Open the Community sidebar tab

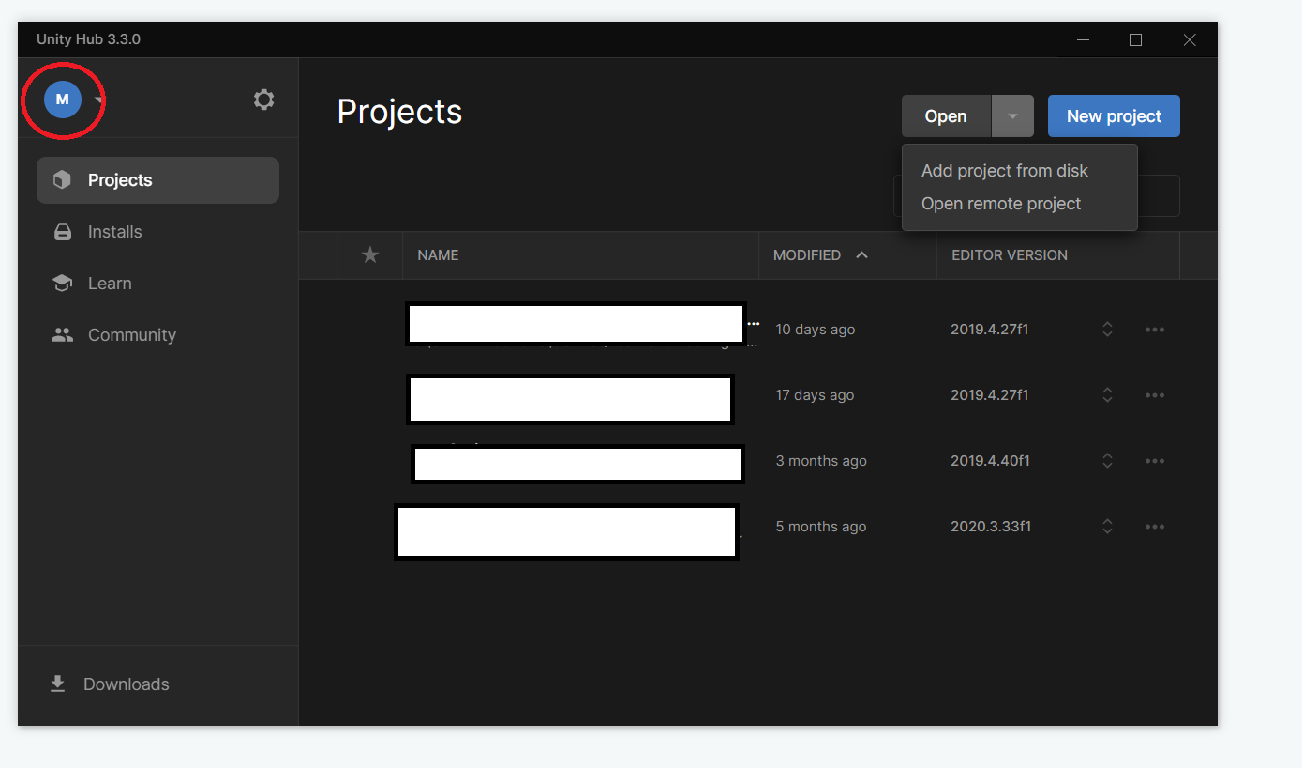coord(158,335)
